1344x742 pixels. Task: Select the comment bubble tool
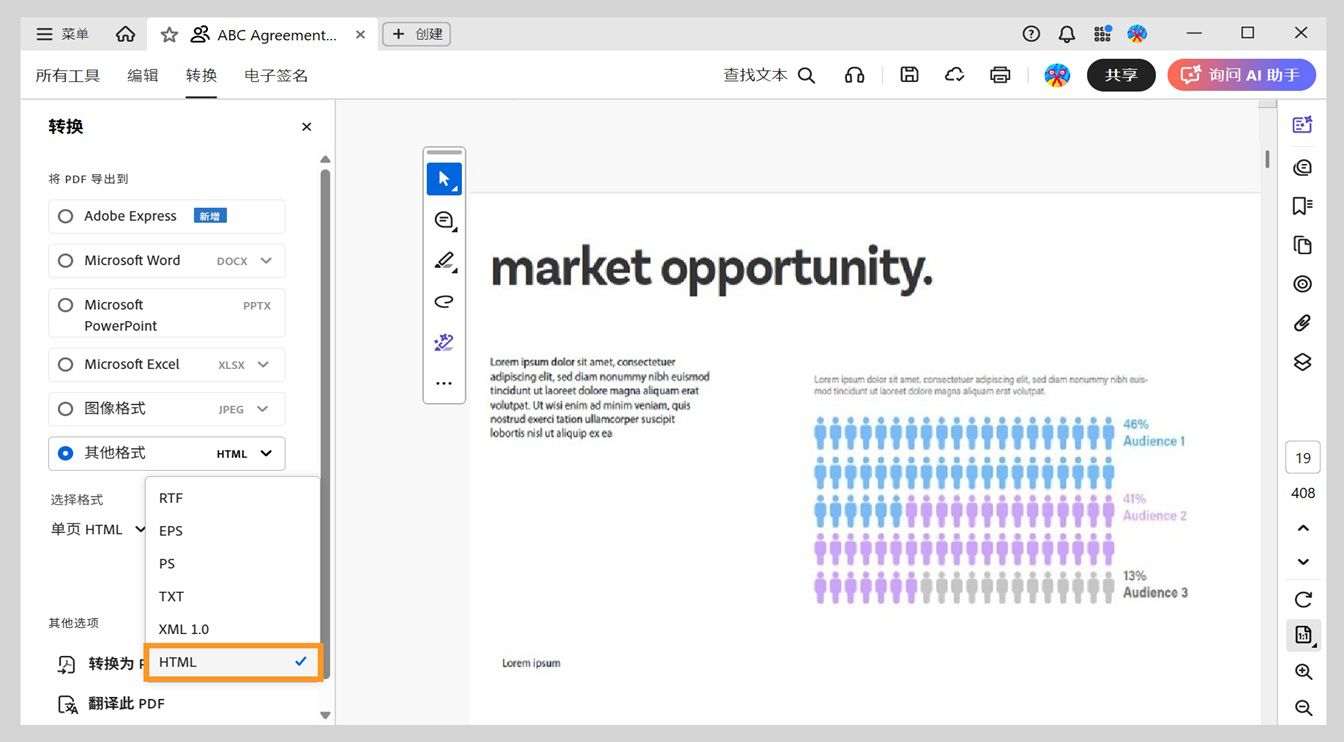pyautogui.click(x=444, y=220)
